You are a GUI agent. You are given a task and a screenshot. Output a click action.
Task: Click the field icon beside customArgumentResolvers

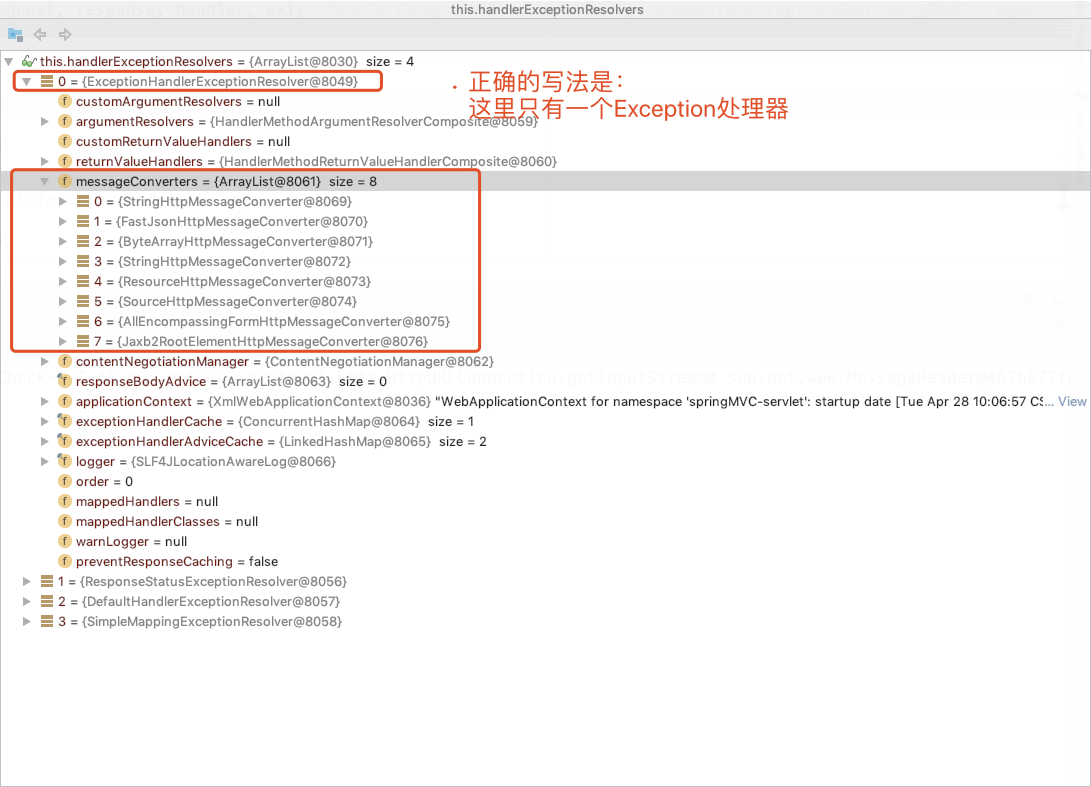[x=64, y=101]
